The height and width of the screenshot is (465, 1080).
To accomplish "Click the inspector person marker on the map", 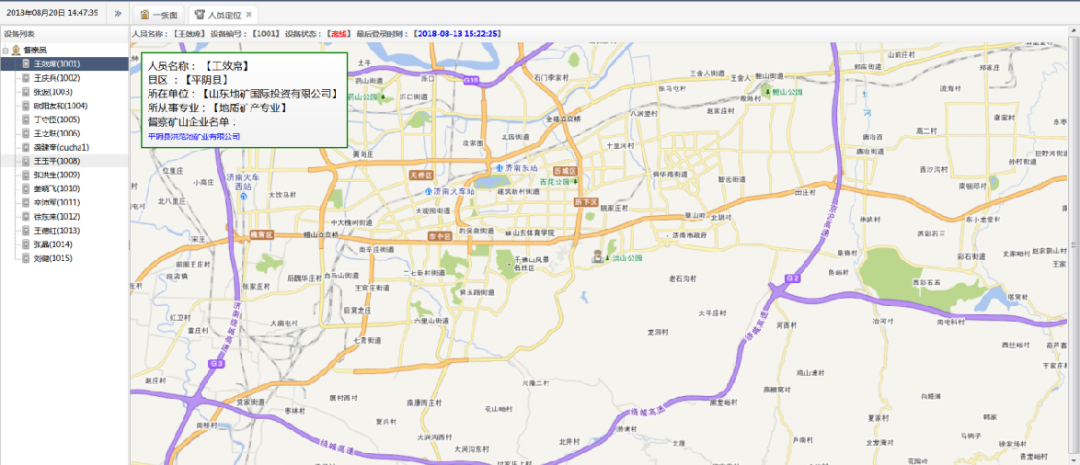I will [598, 256].
